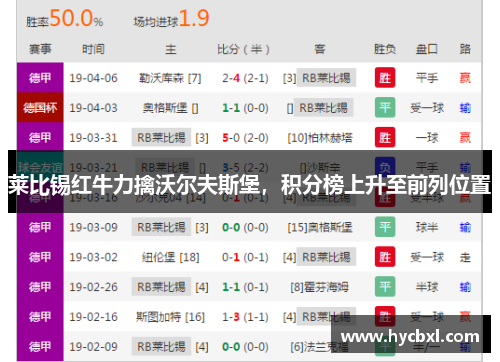Open away team [15]奥格斯堡

[x=320, y=228]
